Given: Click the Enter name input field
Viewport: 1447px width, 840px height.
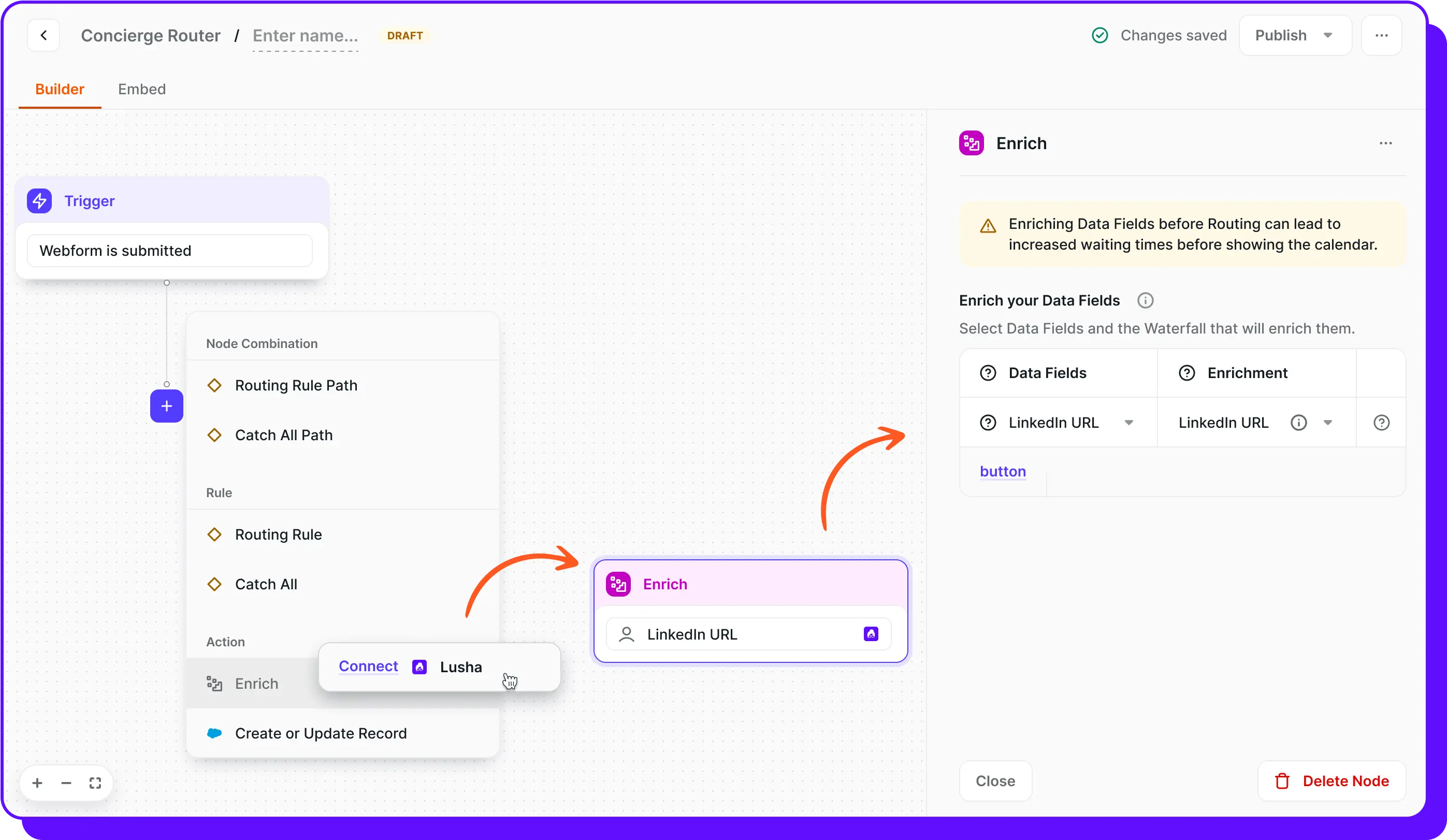Looking at the screenshot, I should tap(306, 37).
